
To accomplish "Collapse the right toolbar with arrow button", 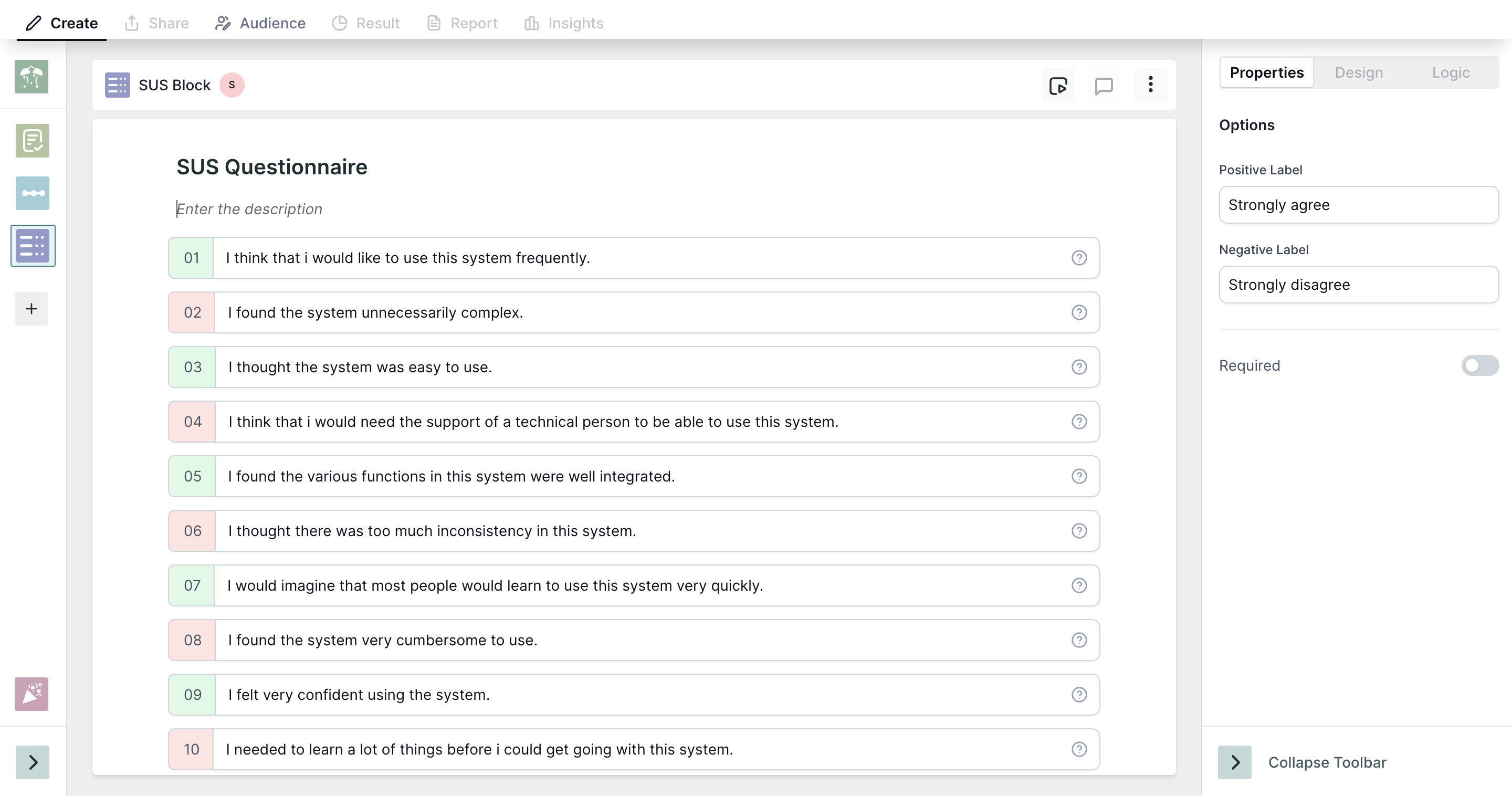I will [x=1234, y=762].
